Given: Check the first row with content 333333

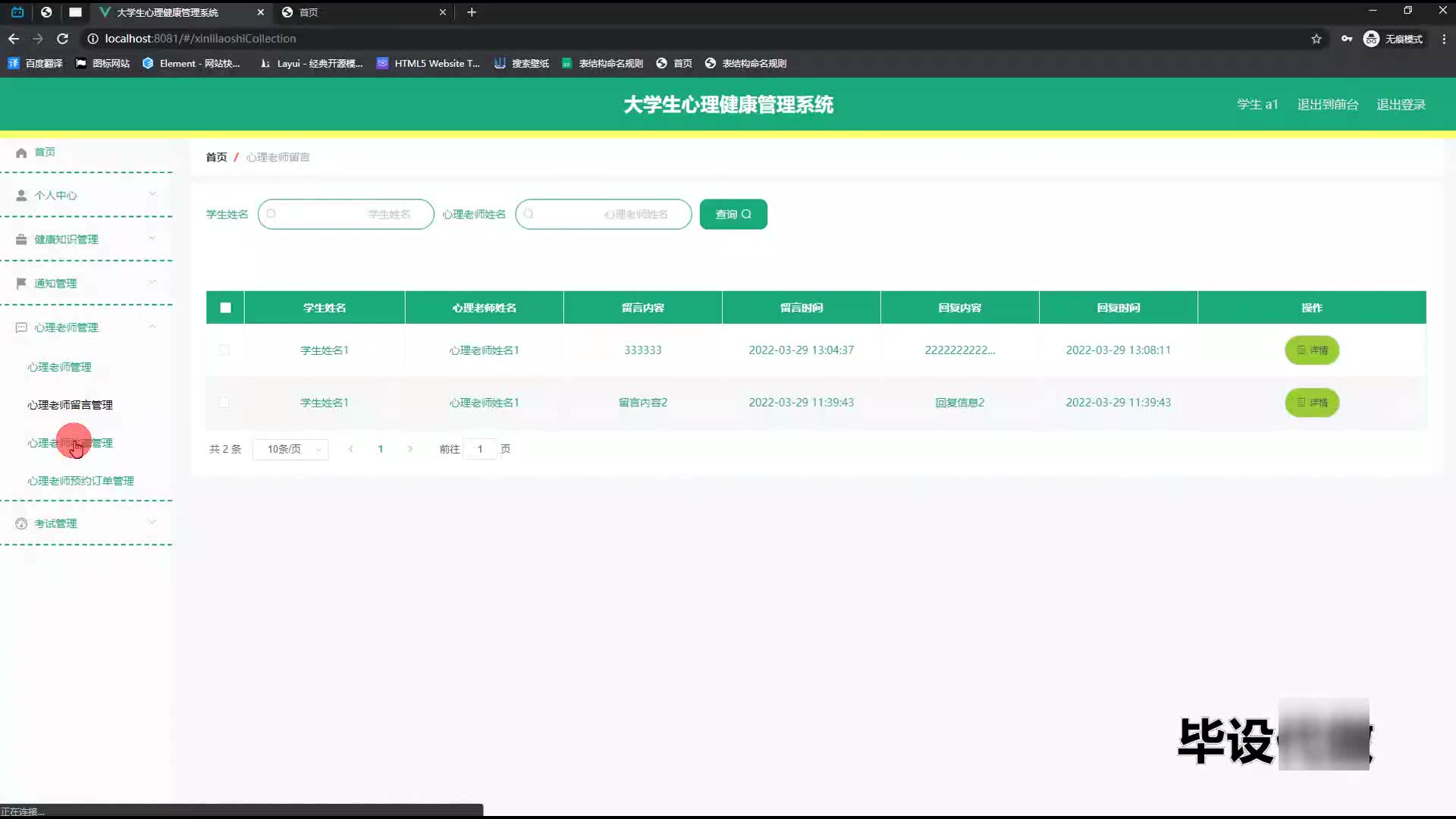Looking at the screenshot, I should [x=224, y=350].
